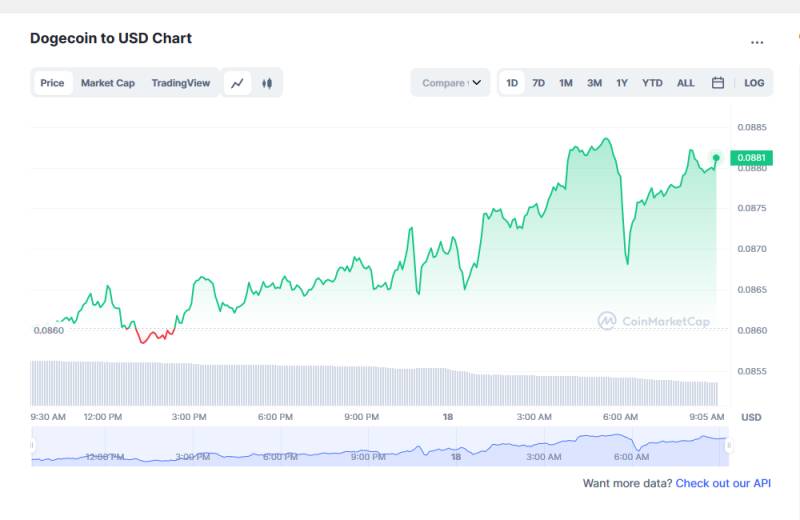Click the 3:00 AM main time axis label
The width and height of the screenshot is (800, 520).
534,417
